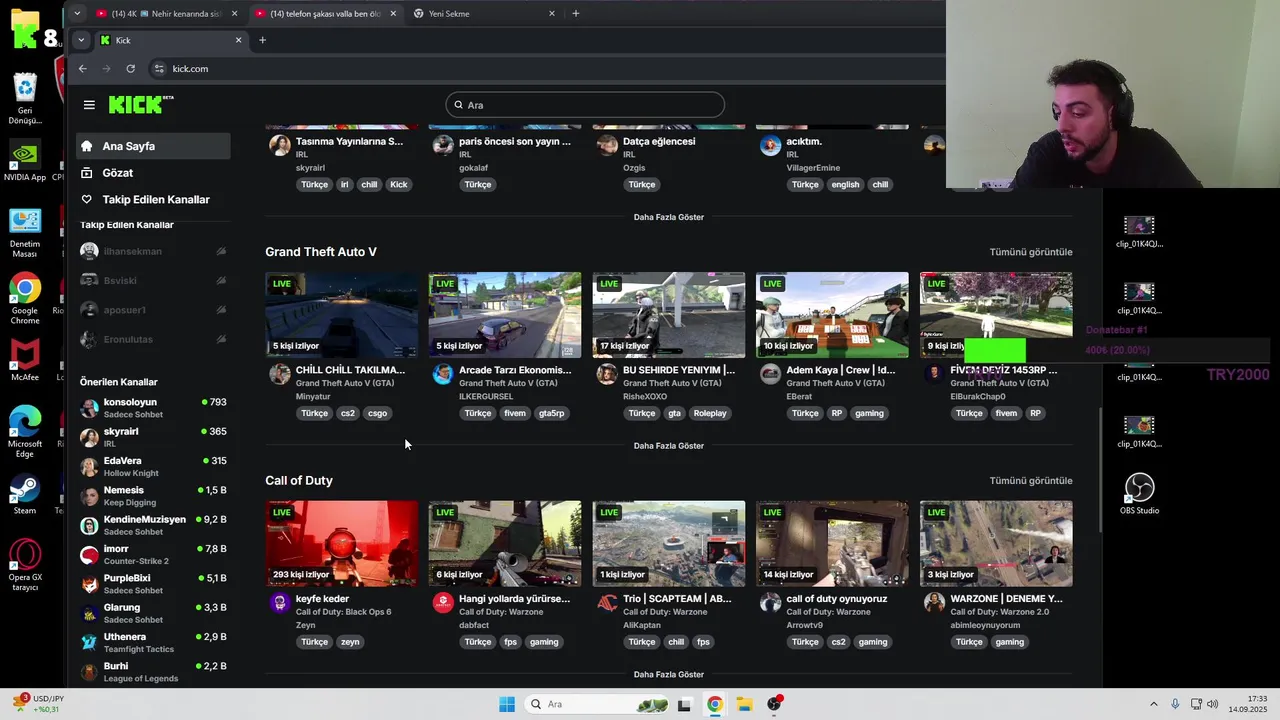Image resolution: width=1280 pixels, height=720 pixels.
Task: Open OBS Studio desktop icon
Action: click(1139, 494)
